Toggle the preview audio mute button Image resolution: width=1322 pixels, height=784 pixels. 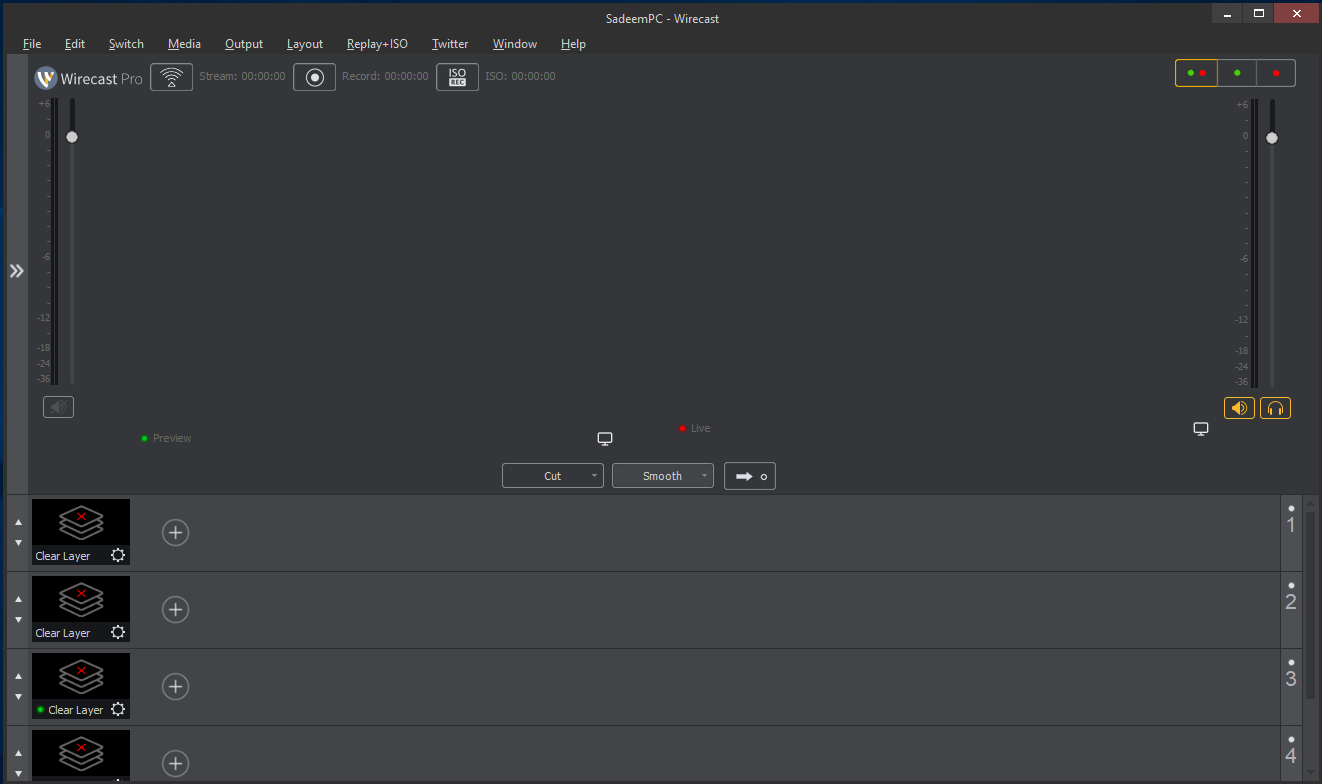58,407
